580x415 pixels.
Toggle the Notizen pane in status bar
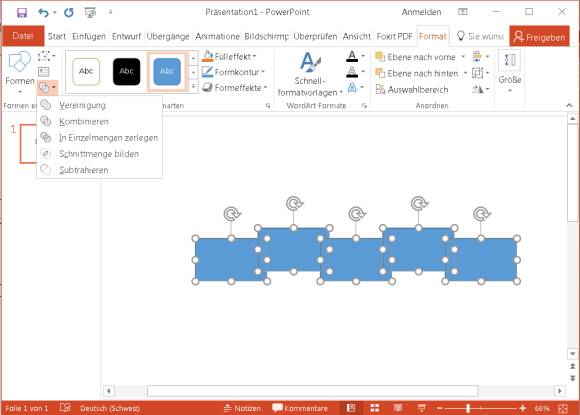(242, 408)
